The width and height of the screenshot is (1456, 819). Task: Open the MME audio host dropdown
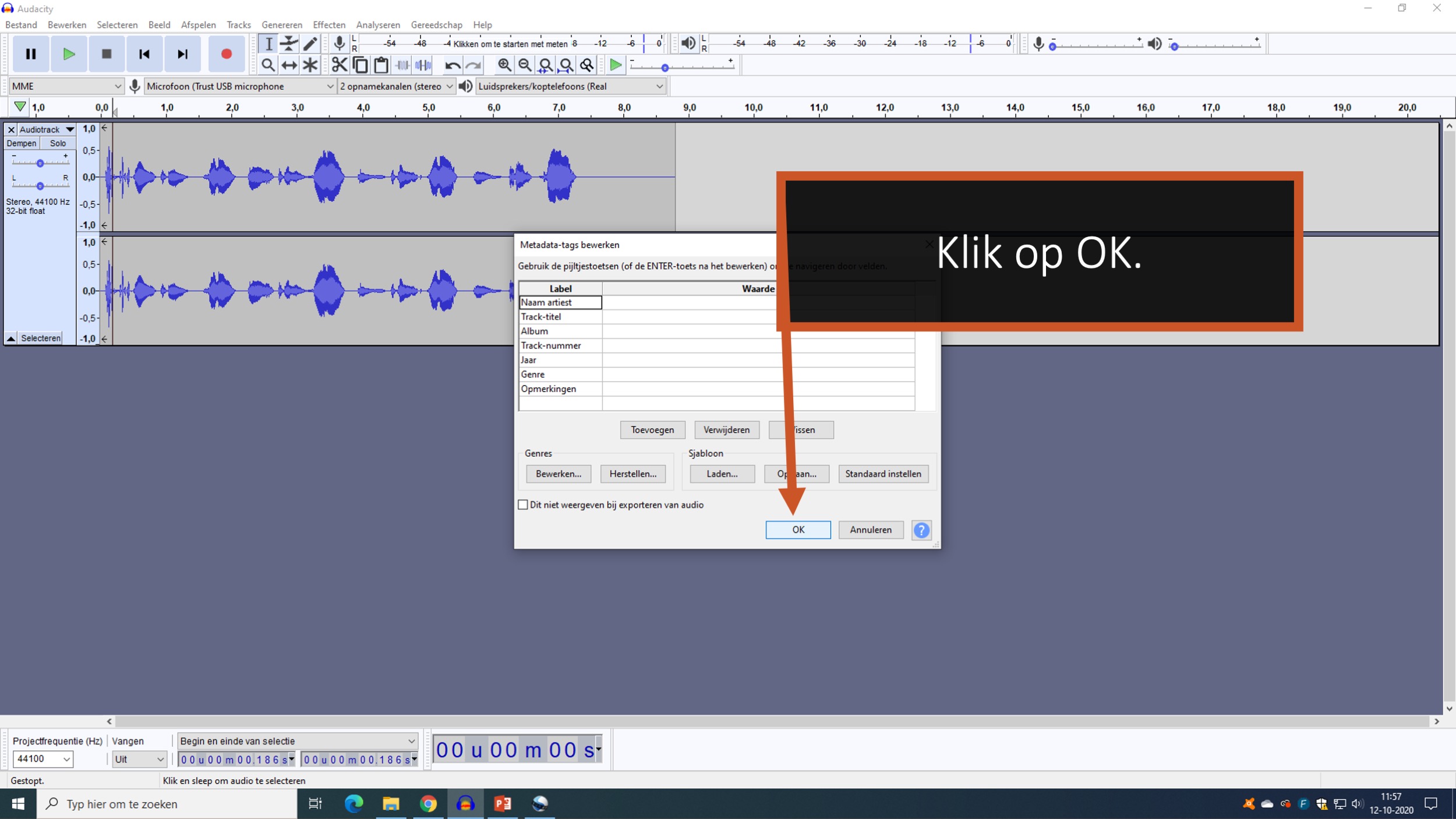click(x=66, y=86)
